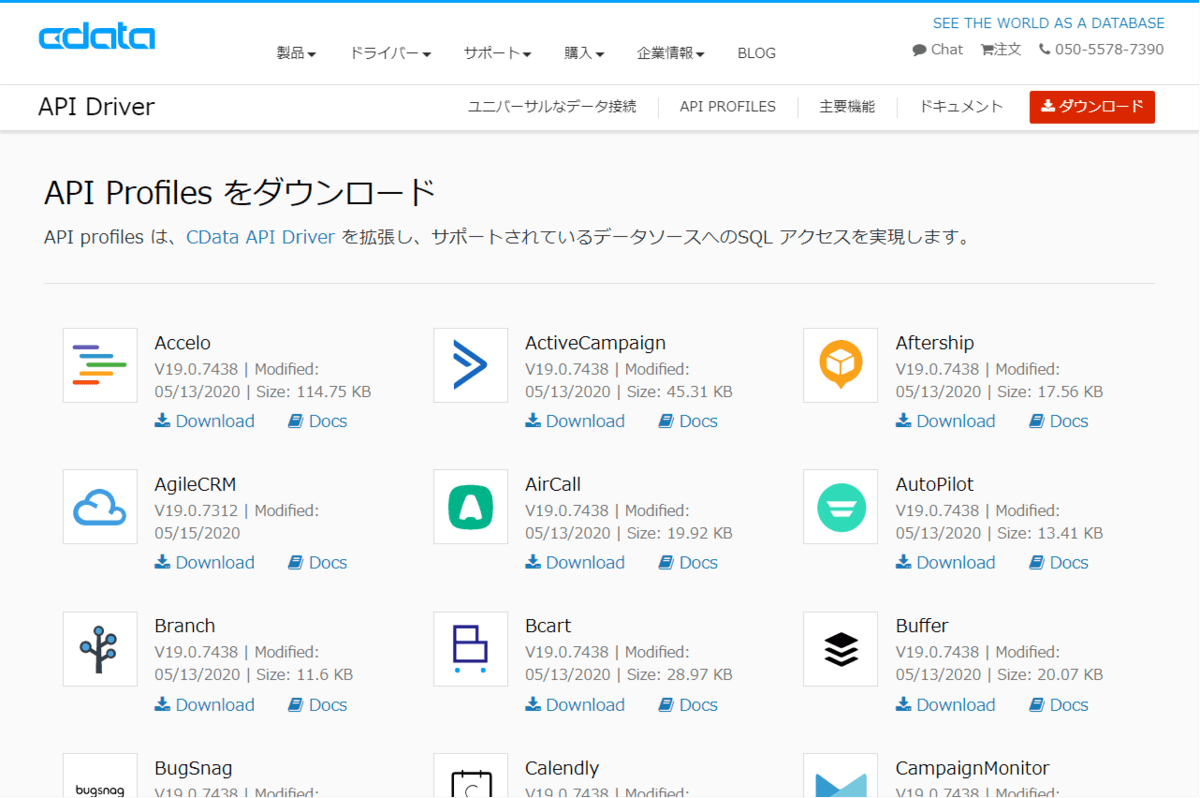Open the Buffer layers logo
The width and height of the screenshot is (1200, 798).
pyautogui.click(x=841, y=649)
